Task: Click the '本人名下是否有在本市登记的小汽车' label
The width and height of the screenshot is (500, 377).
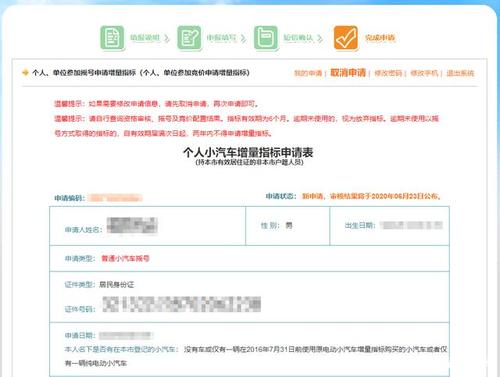Action: click(x=121, y=349)
